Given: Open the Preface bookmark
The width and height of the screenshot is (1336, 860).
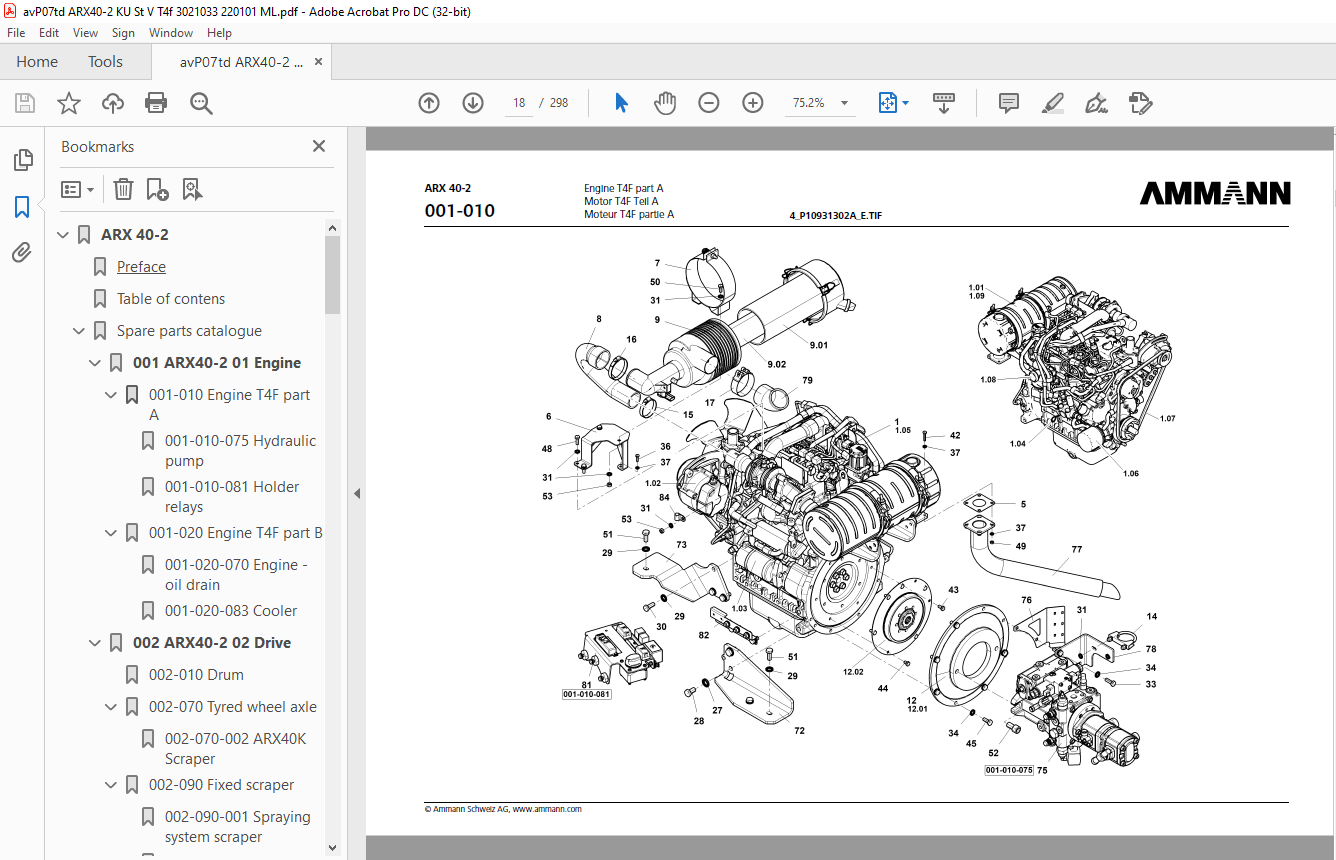Looking at the screenshot, I should pos(141,267).
